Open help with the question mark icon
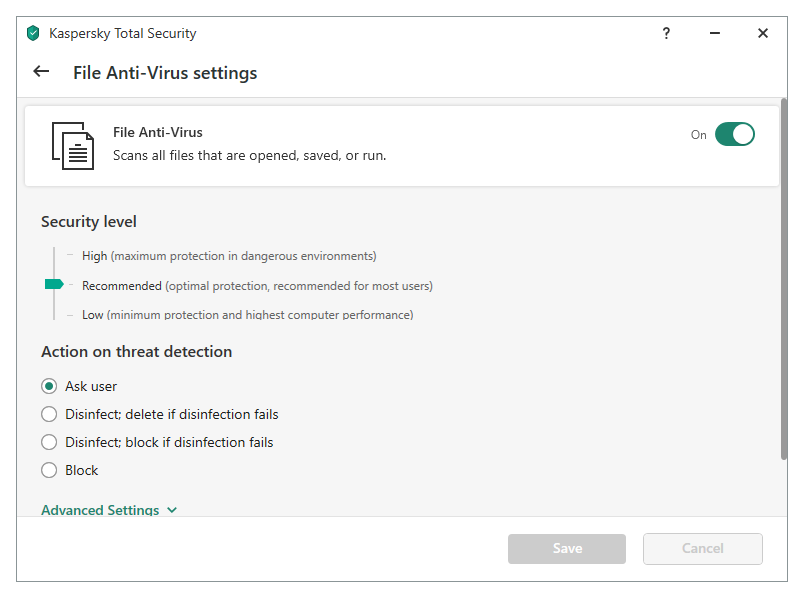804x598 pixels. point(666,33)
